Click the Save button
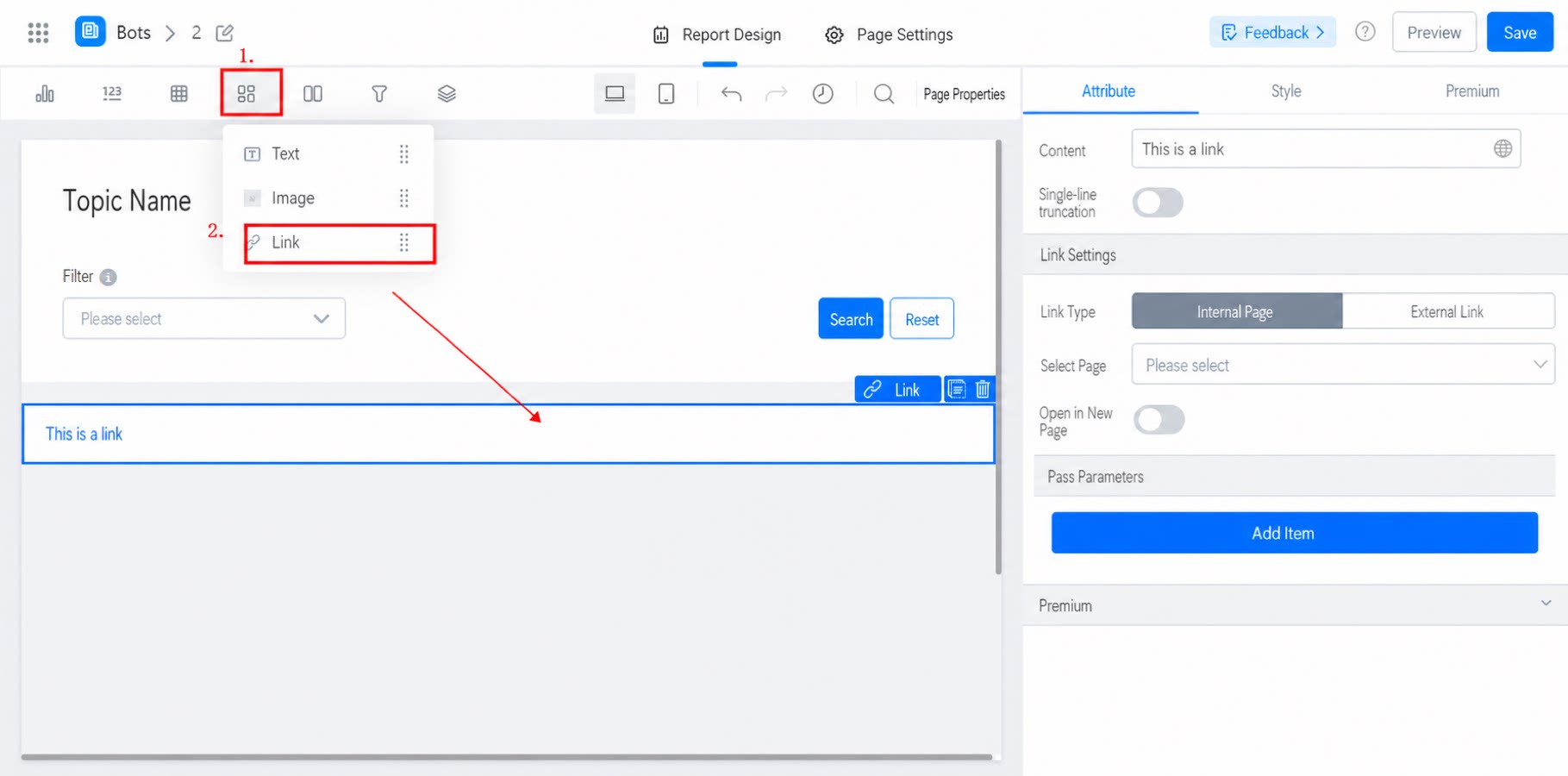 (x=1519, y=33)
